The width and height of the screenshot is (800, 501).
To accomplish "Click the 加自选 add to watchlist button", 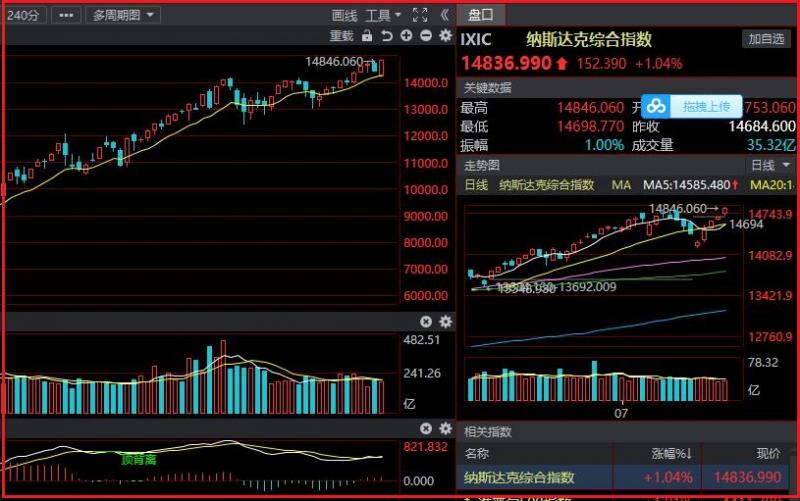I will [766, 39].
